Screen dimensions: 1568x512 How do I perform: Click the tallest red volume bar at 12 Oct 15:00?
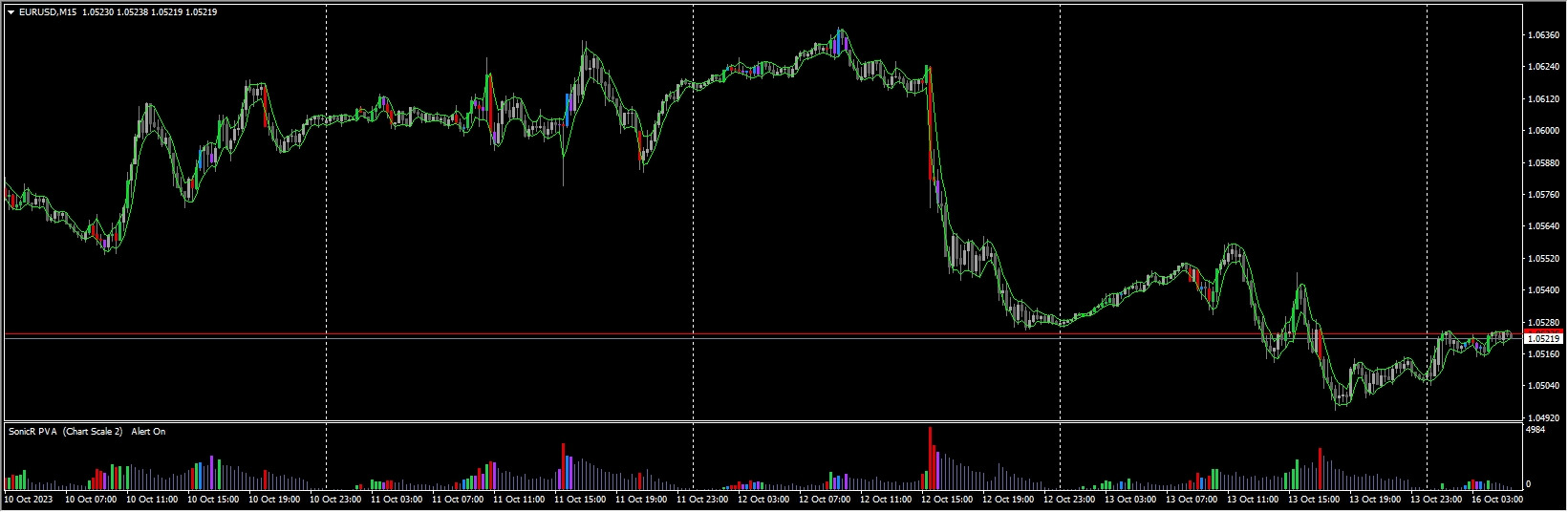point(930,457)
